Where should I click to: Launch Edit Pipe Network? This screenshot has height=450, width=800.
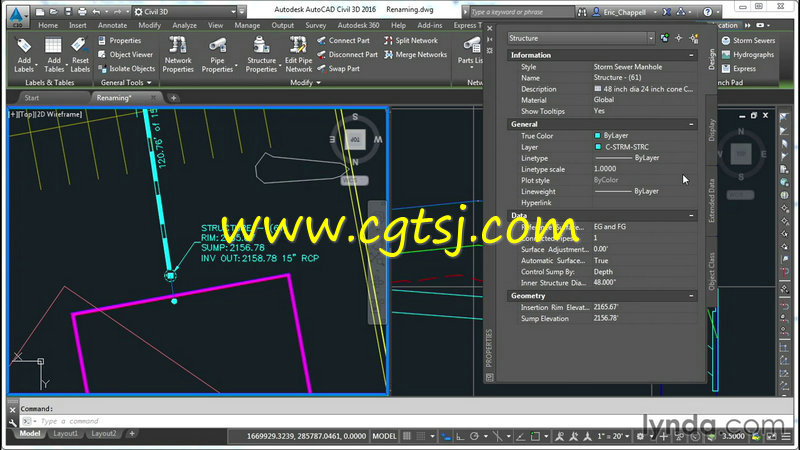(298, 55)
